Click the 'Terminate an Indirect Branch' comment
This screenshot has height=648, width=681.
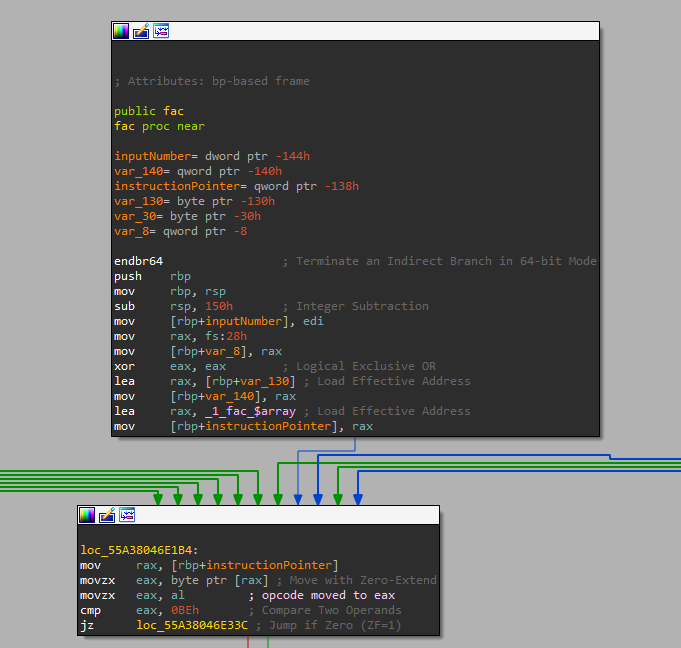click(440, 261)
